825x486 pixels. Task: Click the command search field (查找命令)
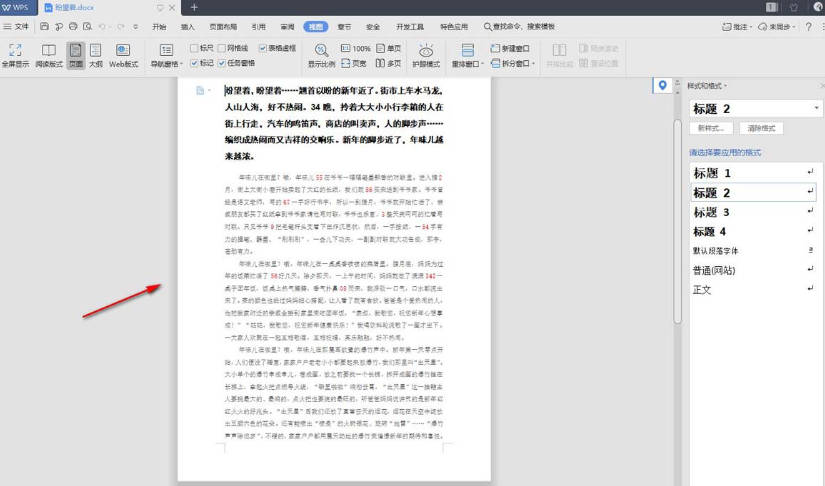tap(519, 26)
